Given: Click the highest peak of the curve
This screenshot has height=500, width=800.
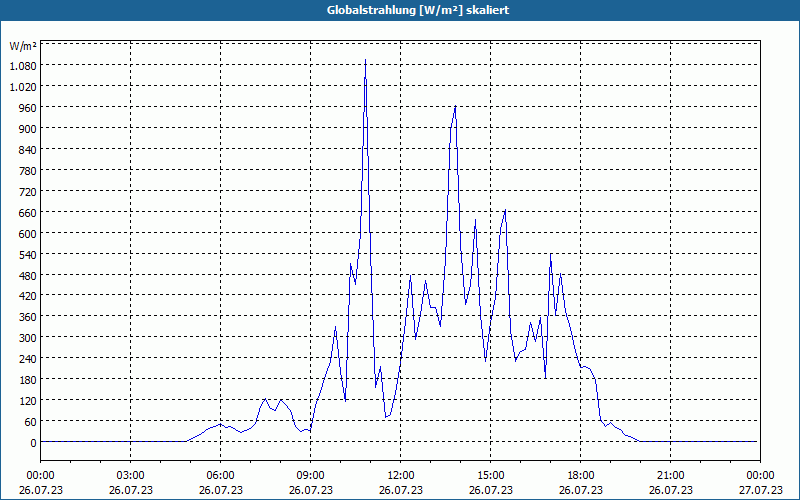Looking at the screenshot, I should click(x=365, y=60).
